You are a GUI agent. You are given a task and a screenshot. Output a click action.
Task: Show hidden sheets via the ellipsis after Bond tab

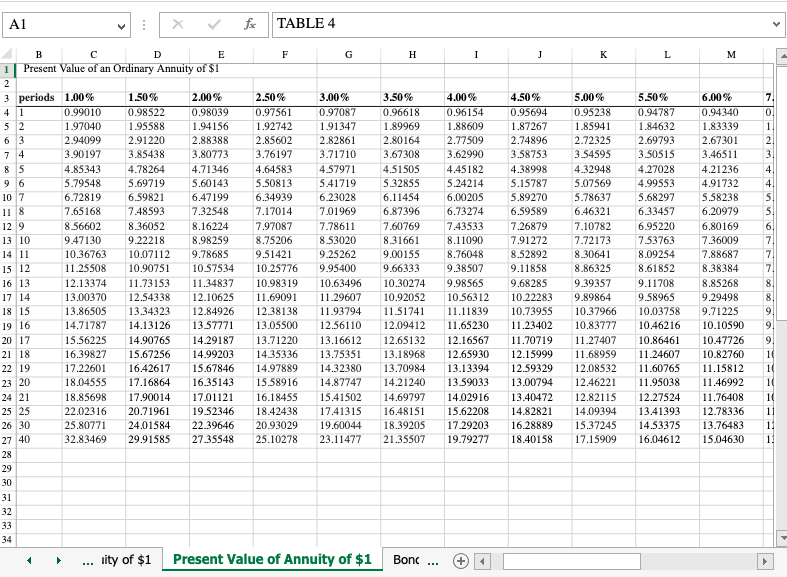coord(433,561)
